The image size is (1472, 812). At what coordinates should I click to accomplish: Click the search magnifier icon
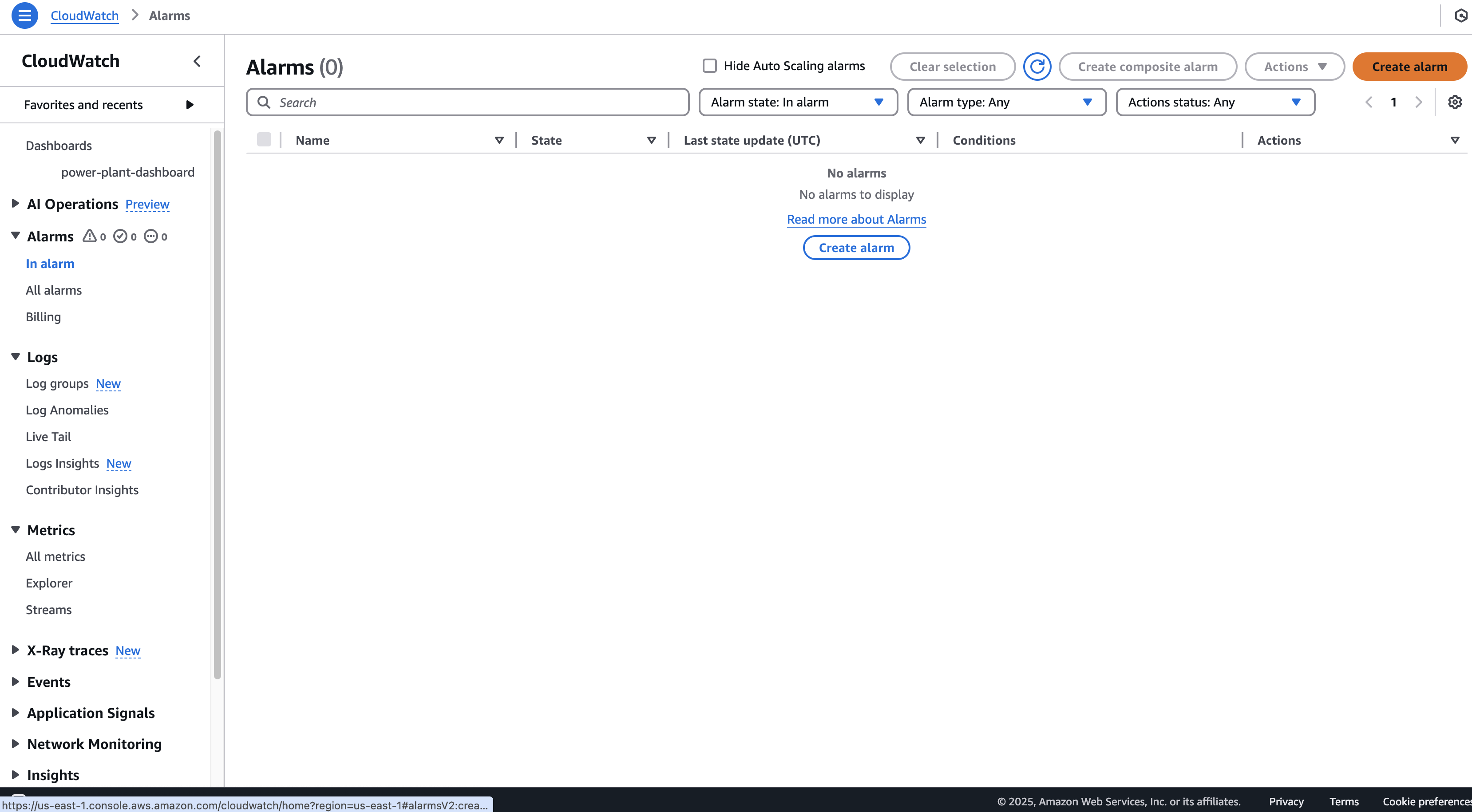(x=264, y=102)
